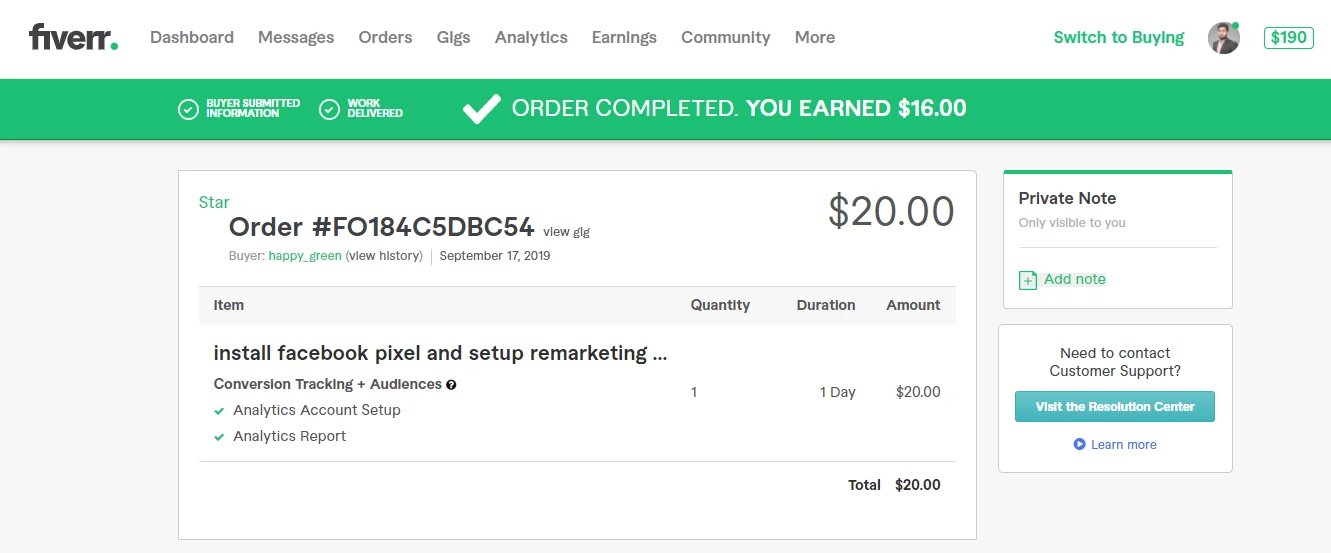Open the profile avatar menu

[1223, 38]
